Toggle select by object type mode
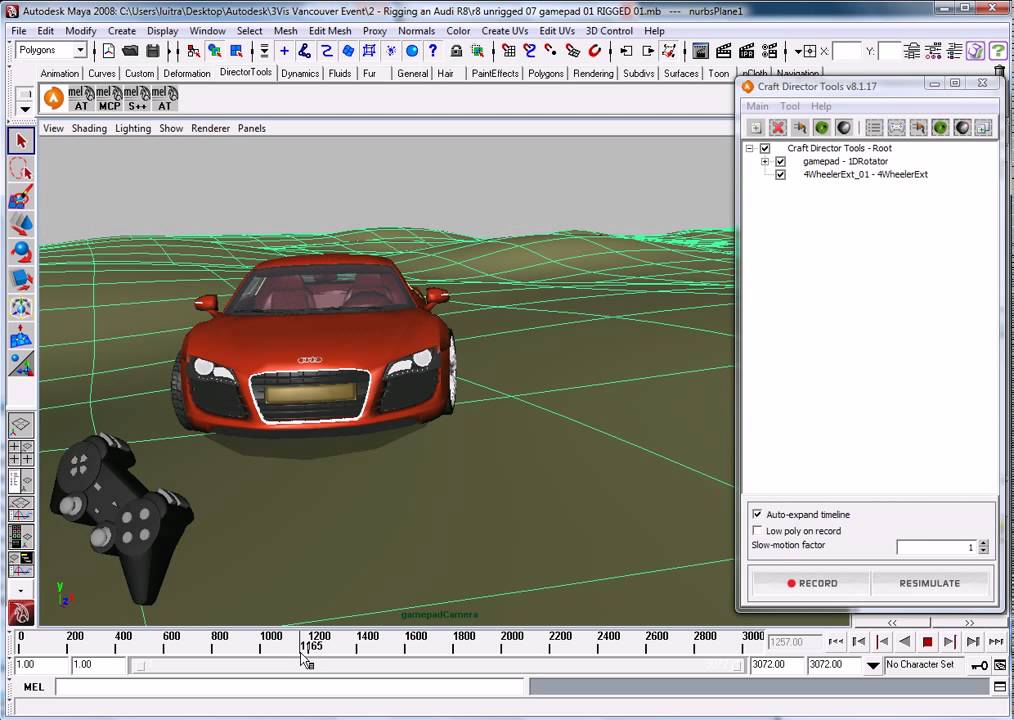Image resolution: width=1014 pixels, height=720 pixels. tap(215, 50)
